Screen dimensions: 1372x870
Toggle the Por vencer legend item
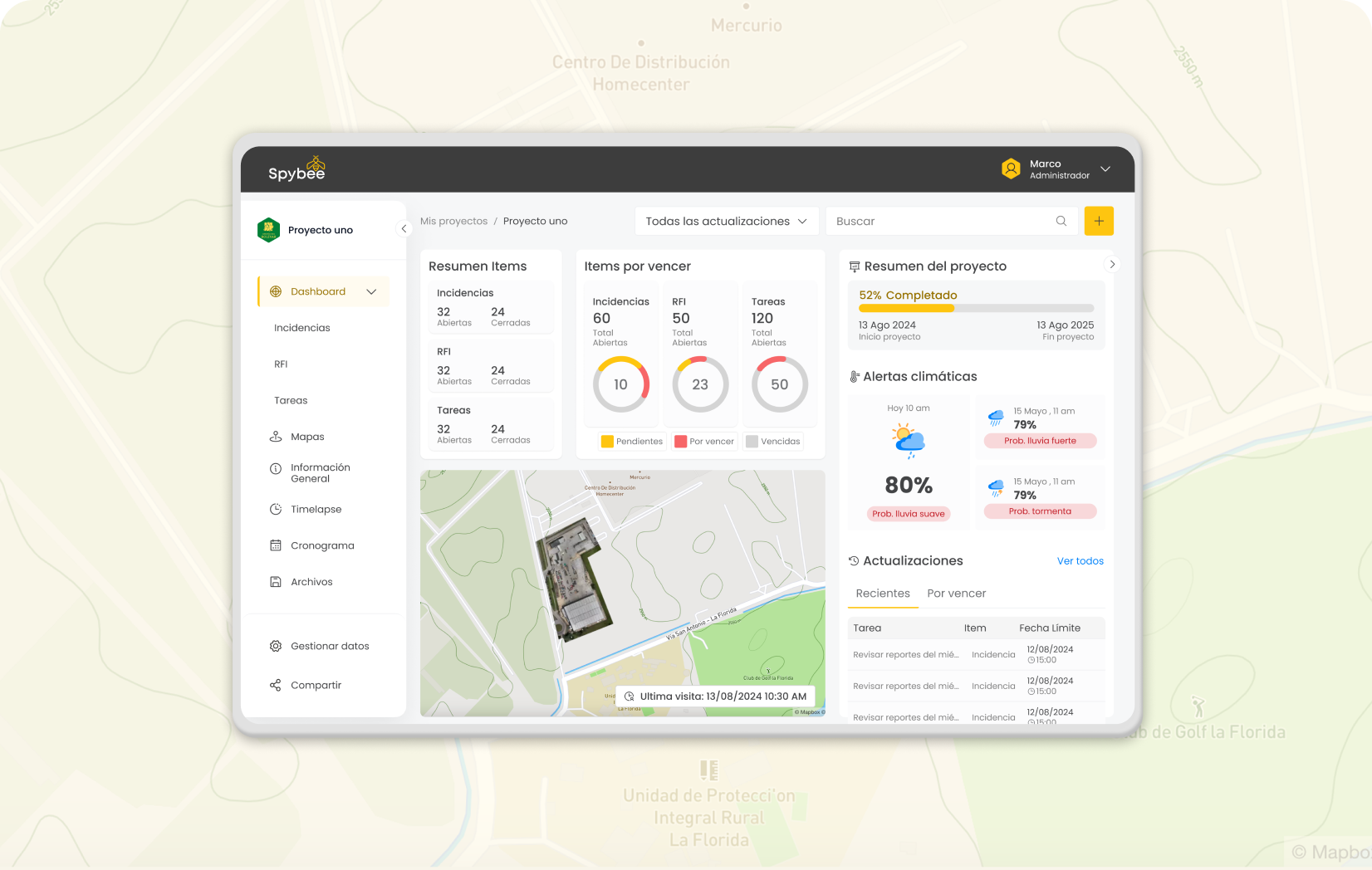click(x=704, y=442)
